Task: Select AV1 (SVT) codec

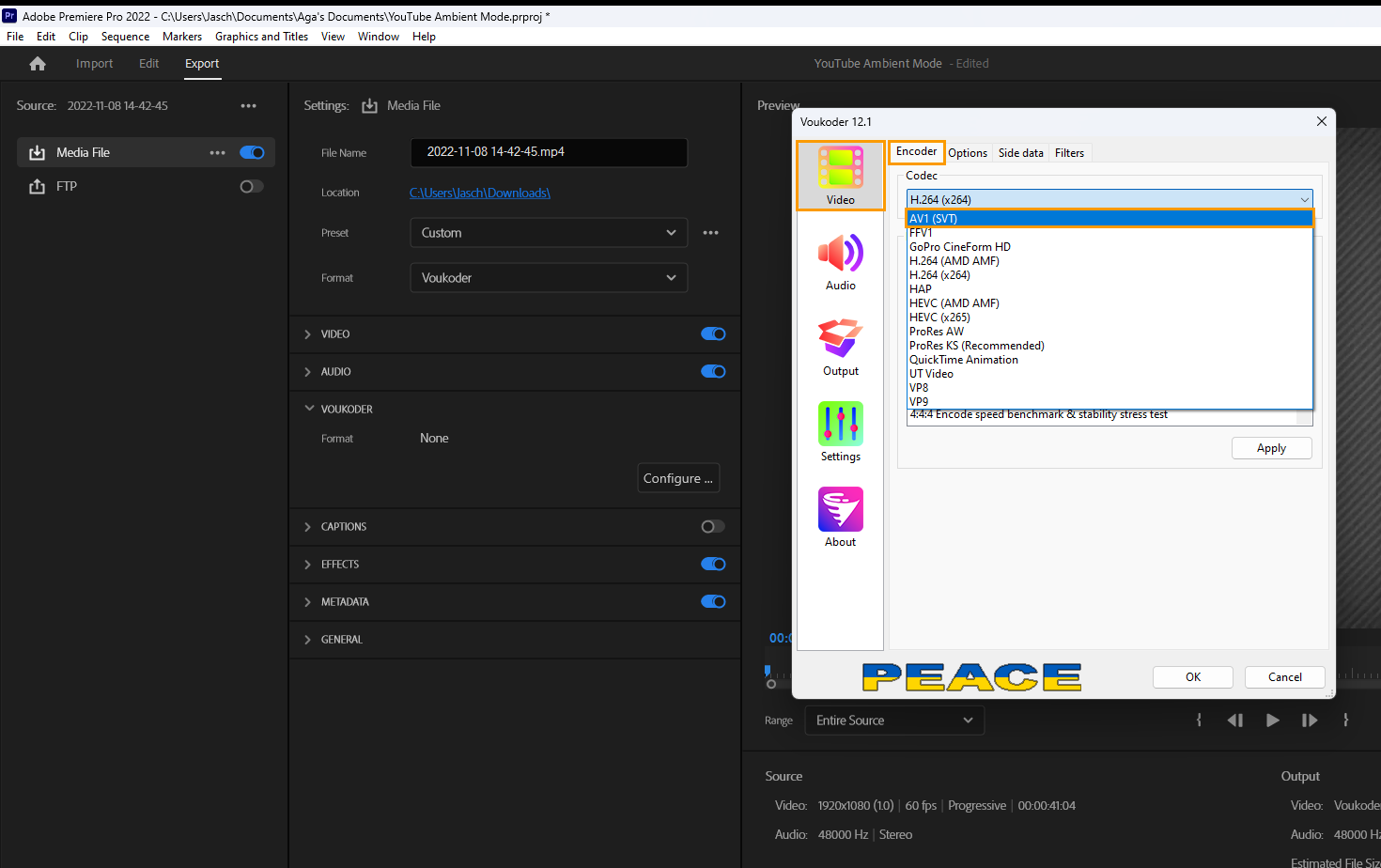Action: click(x=1109, y=218)
